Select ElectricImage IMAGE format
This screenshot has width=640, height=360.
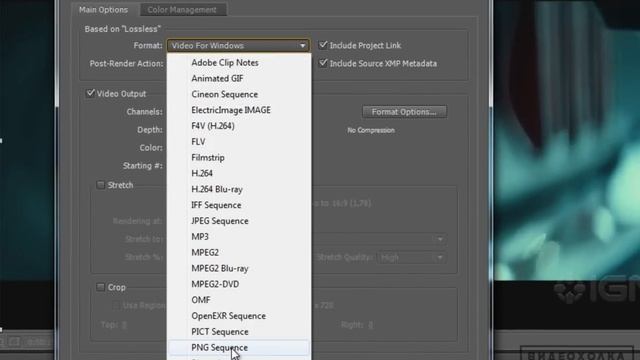click(239, 110)
